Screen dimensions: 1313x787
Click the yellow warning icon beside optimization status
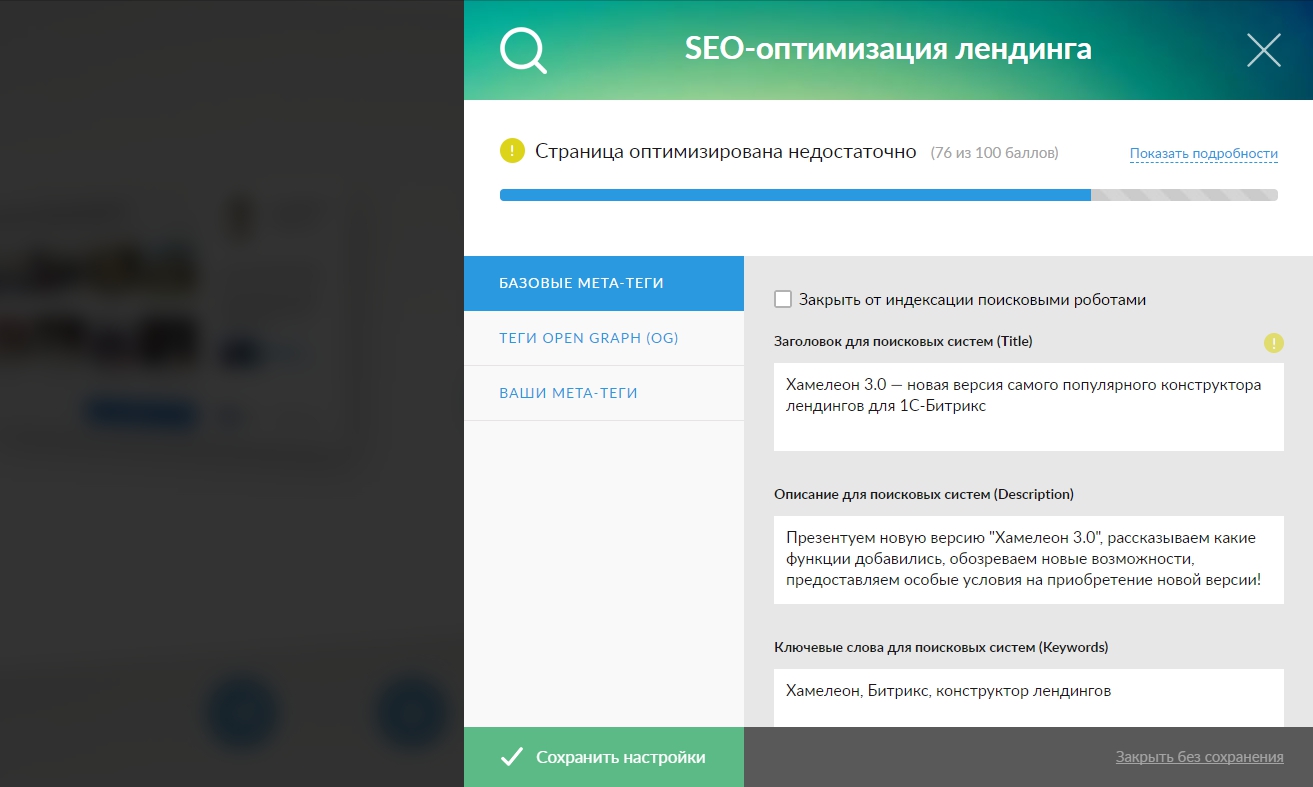[x=512, y=152]
